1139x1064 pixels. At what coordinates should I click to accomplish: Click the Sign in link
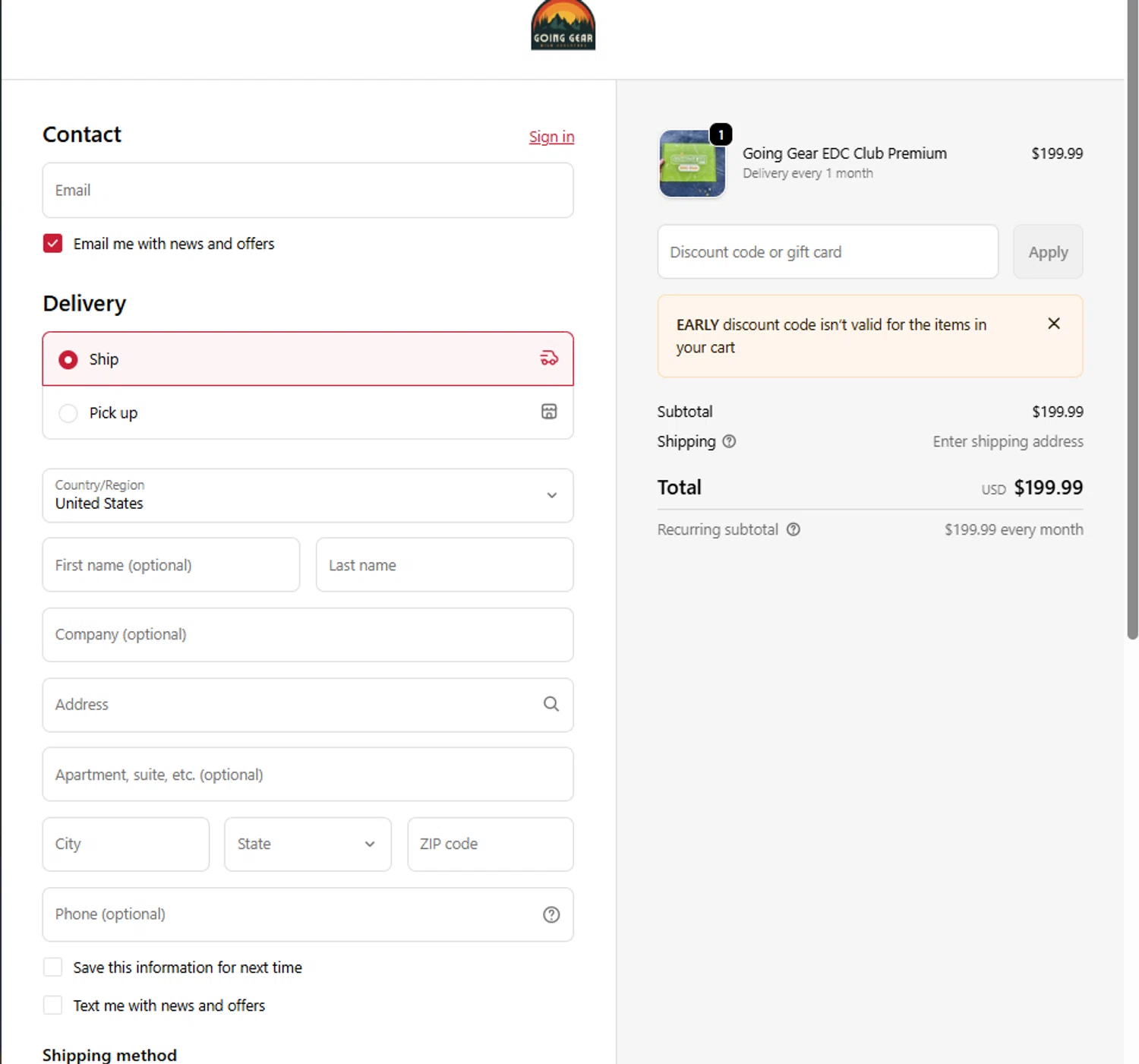coord(551,137)
